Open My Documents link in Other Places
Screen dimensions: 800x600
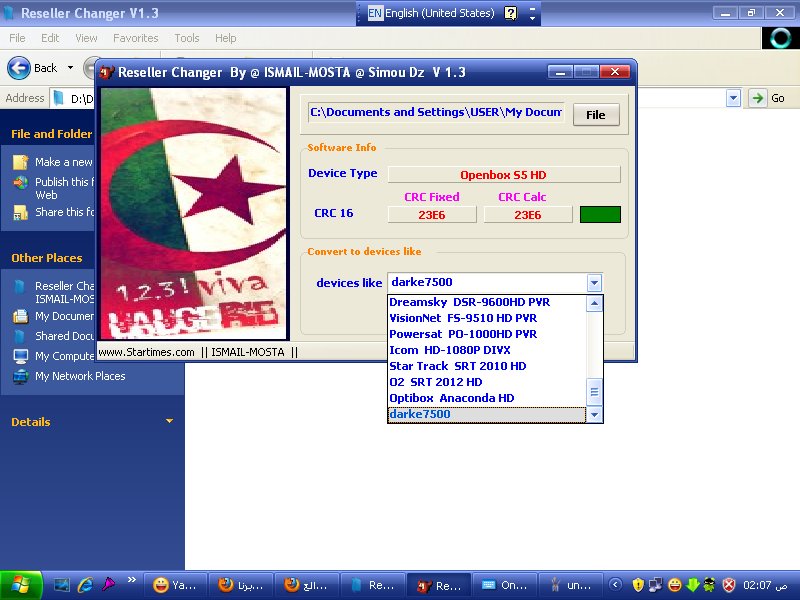[54, 316]
